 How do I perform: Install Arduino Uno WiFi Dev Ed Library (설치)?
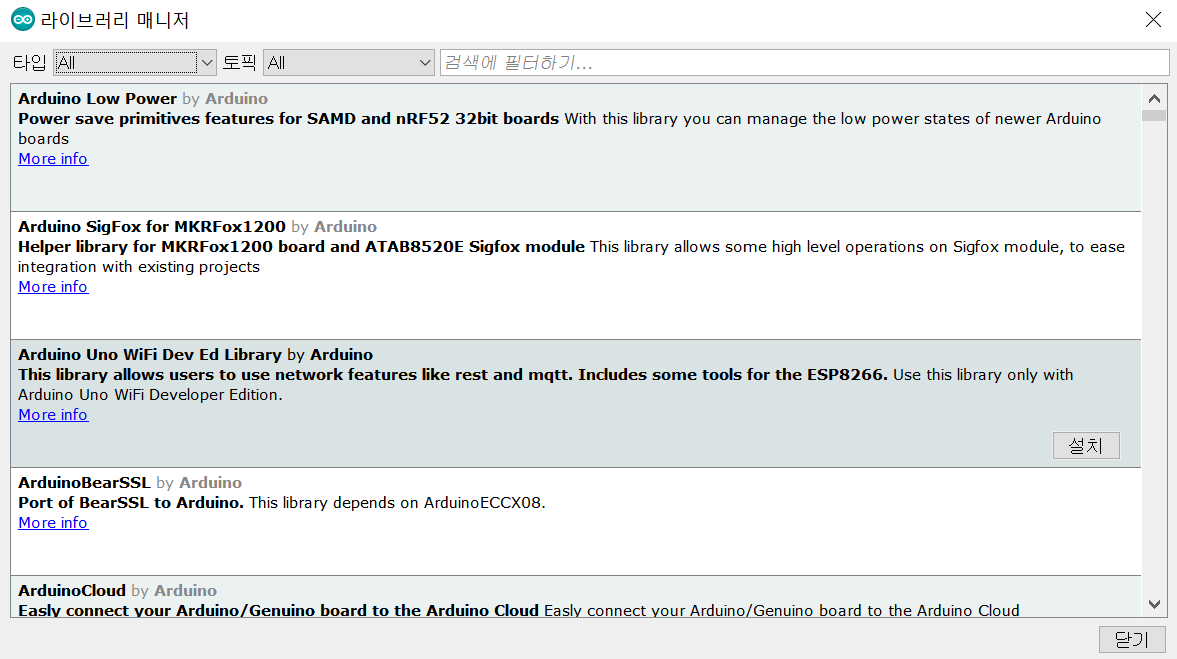(1085, 446)
